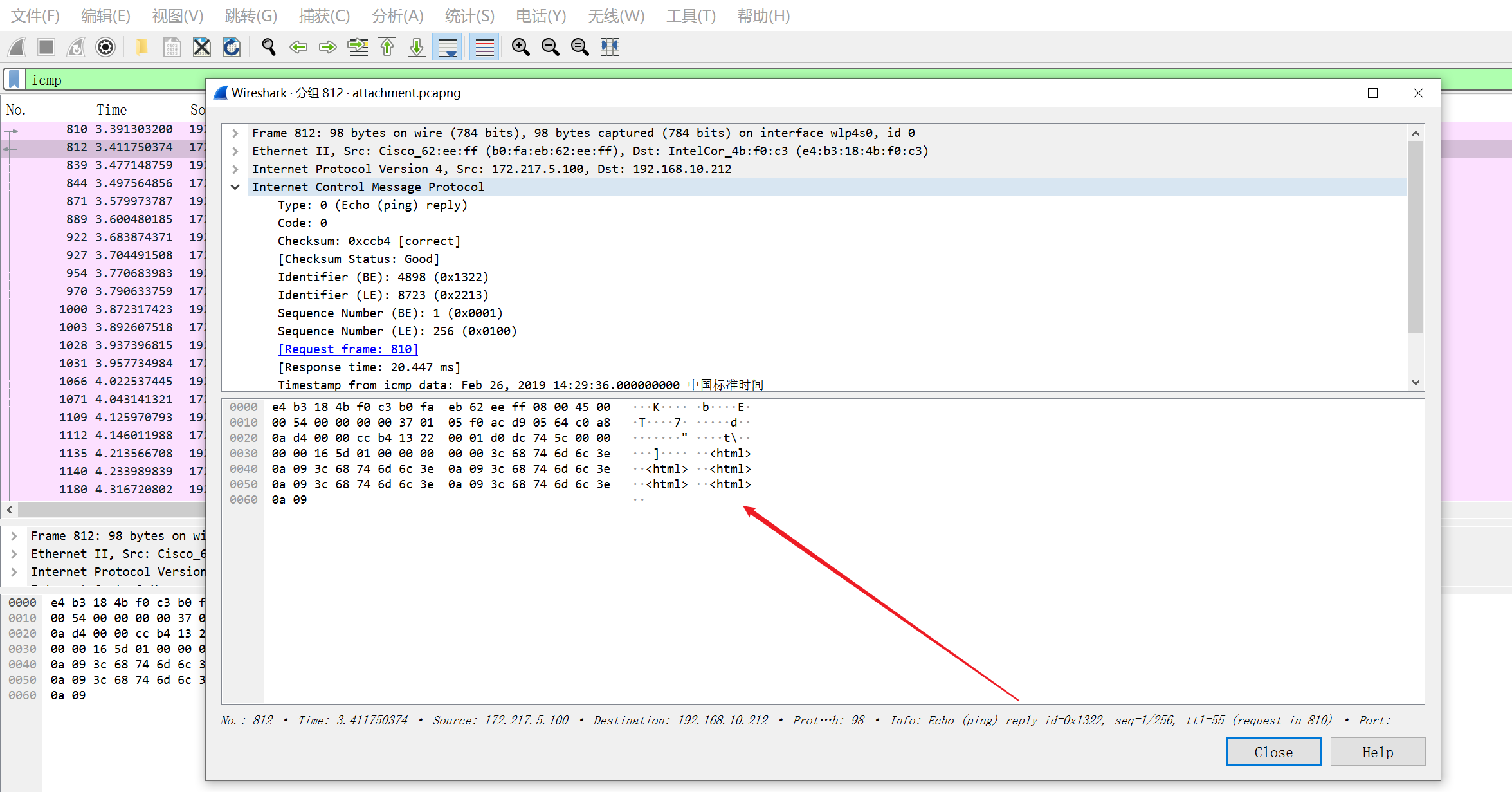Open the 统计(S) menu

(470, 15)
